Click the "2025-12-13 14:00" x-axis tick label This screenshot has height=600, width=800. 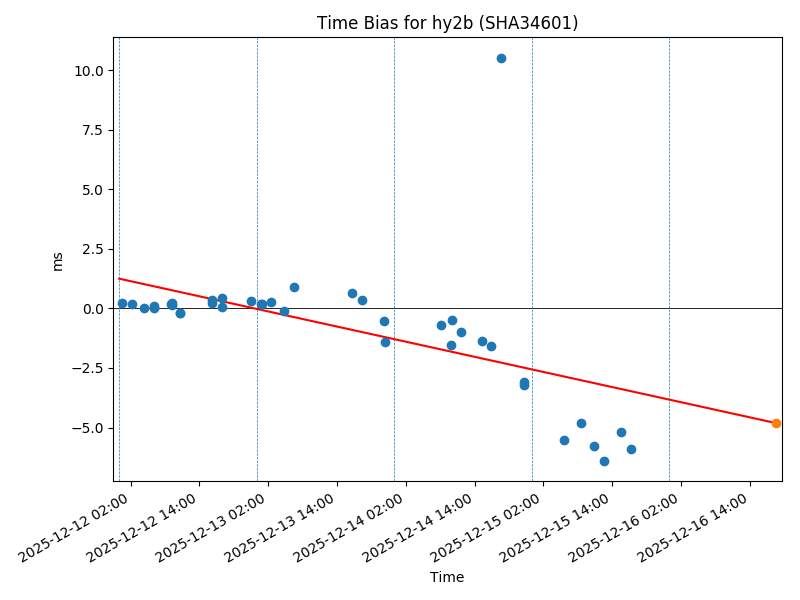[284, 526]
